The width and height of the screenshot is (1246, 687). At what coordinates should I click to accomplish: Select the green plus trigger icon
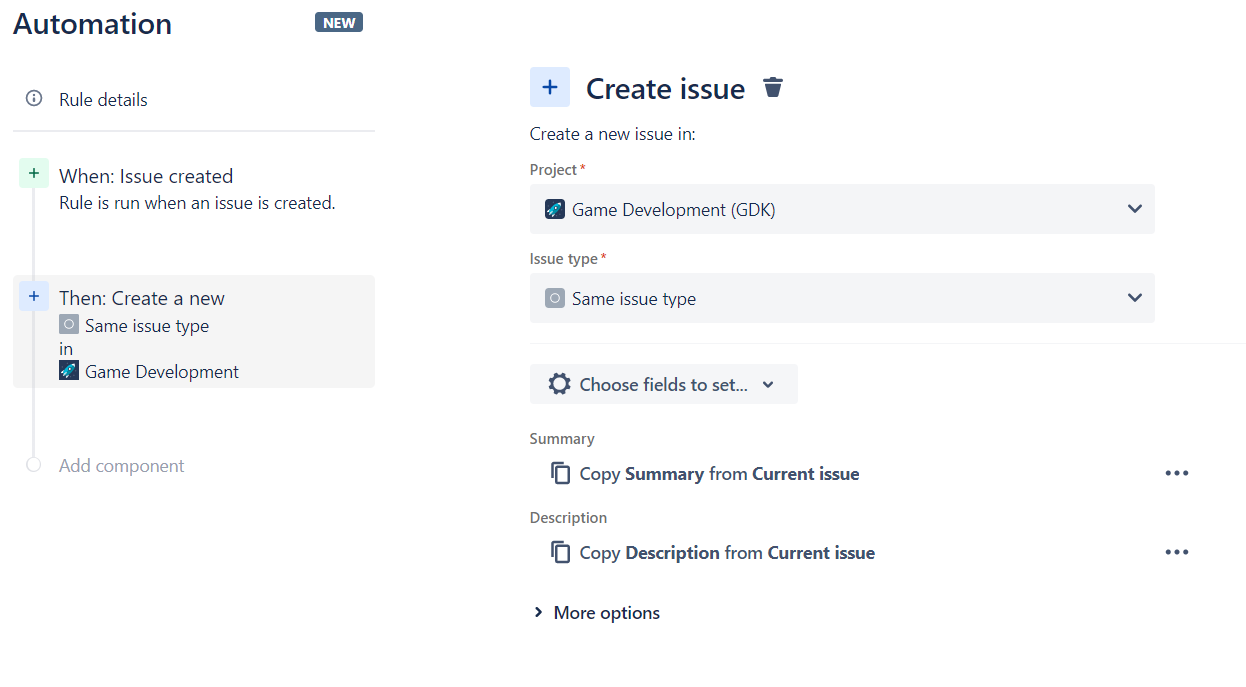click(x=34, y=174)
